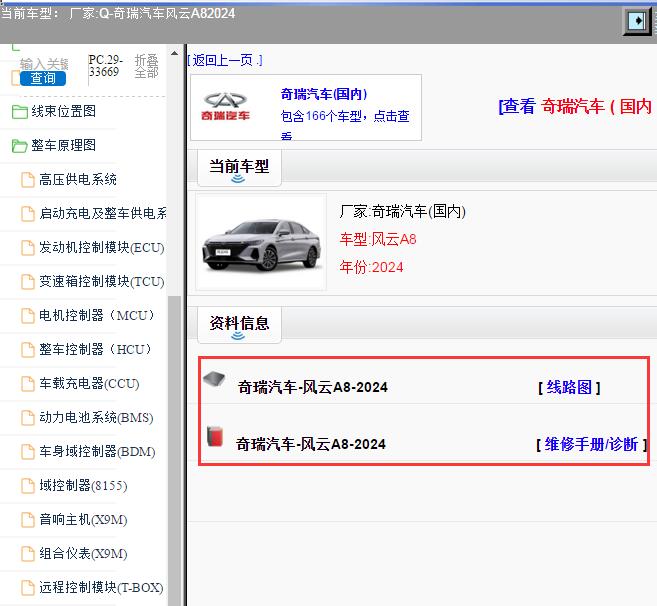Click the document icon beside 车载充电器(CCU)
657x606 pixels.
click(x=28, y=383)
